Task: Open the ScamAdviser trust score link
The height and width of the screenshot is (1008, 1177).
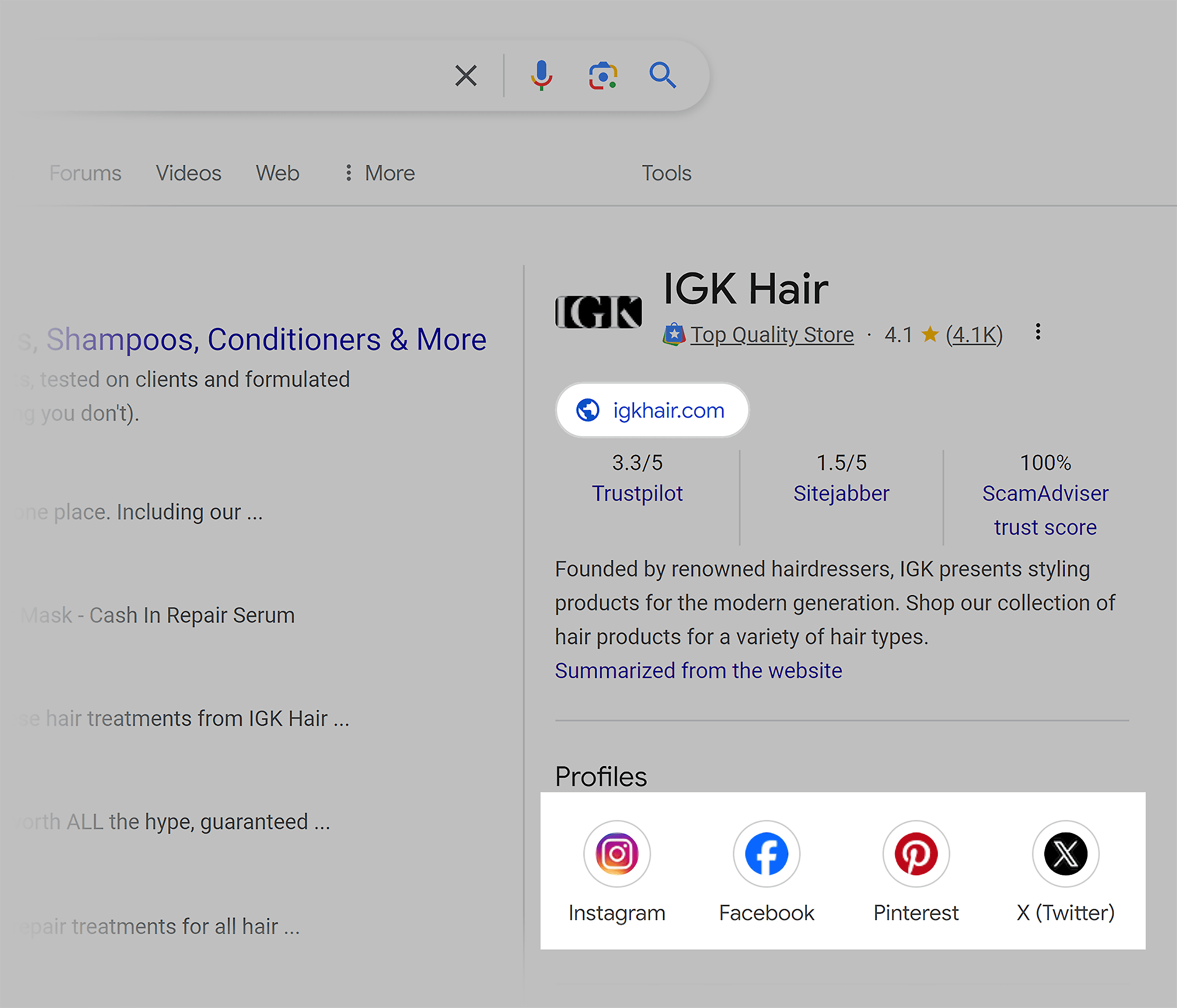Action: click(1045, 511)
